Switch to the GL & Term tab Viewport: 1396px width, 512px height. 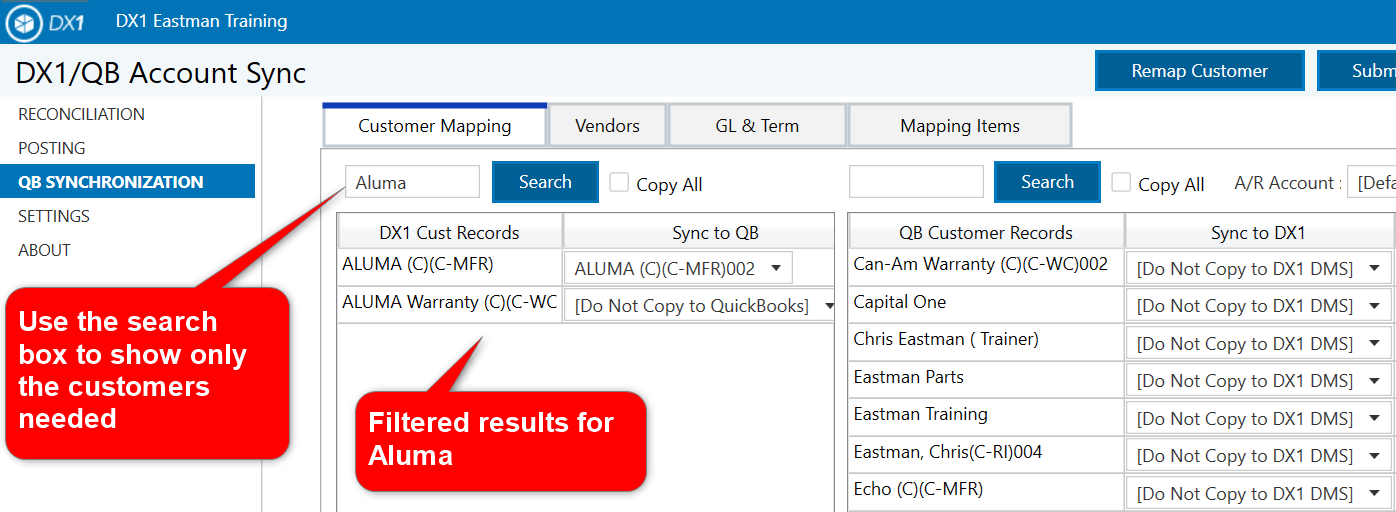[757, 126]
